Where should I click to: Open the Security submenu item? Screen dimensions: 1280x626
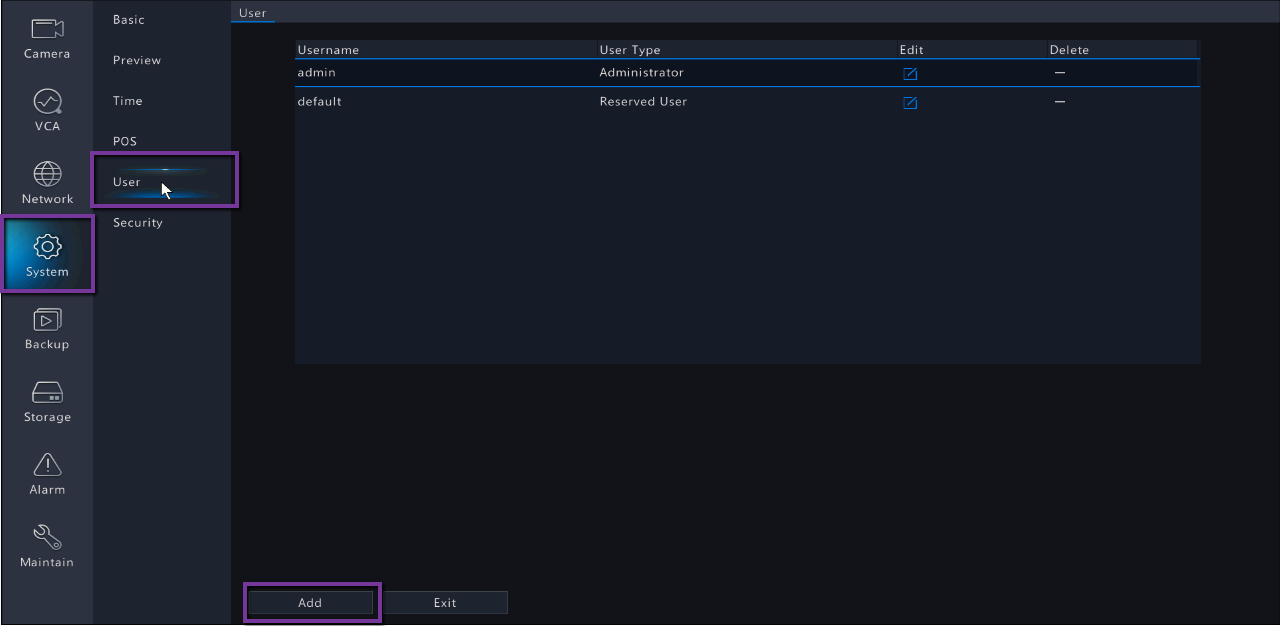(x=138, y=223)
